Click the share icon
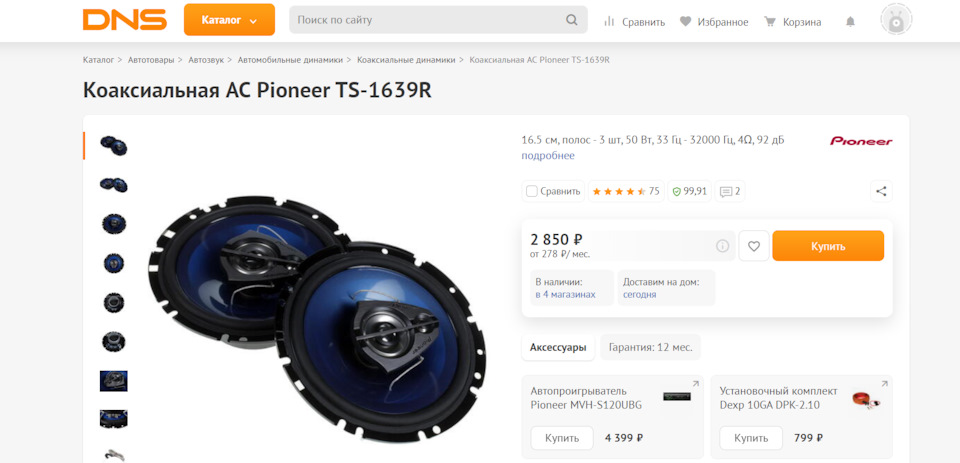 [881, 191]
